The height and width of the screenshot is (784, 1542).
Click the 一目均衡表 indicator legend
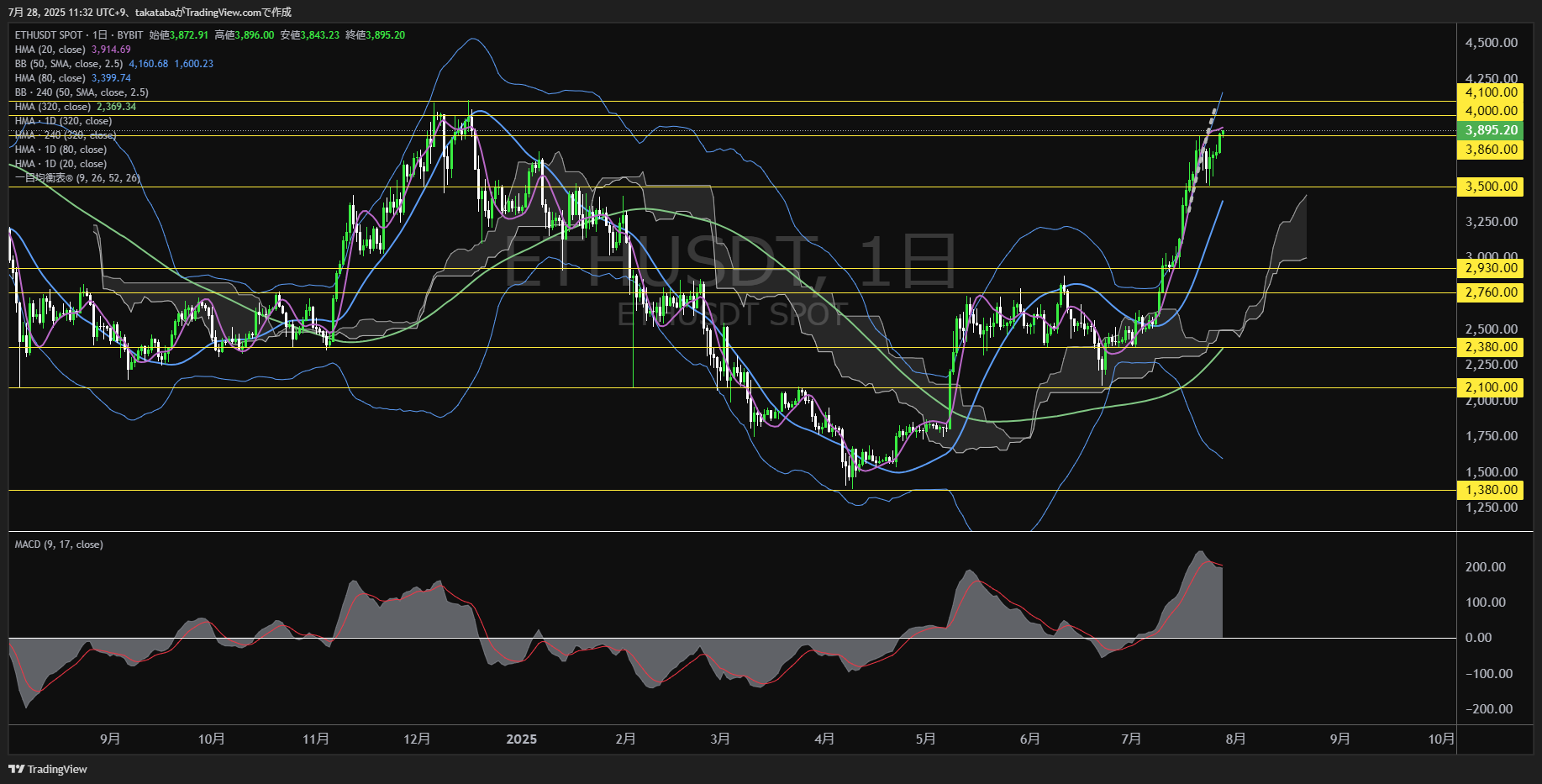(77, 178)
